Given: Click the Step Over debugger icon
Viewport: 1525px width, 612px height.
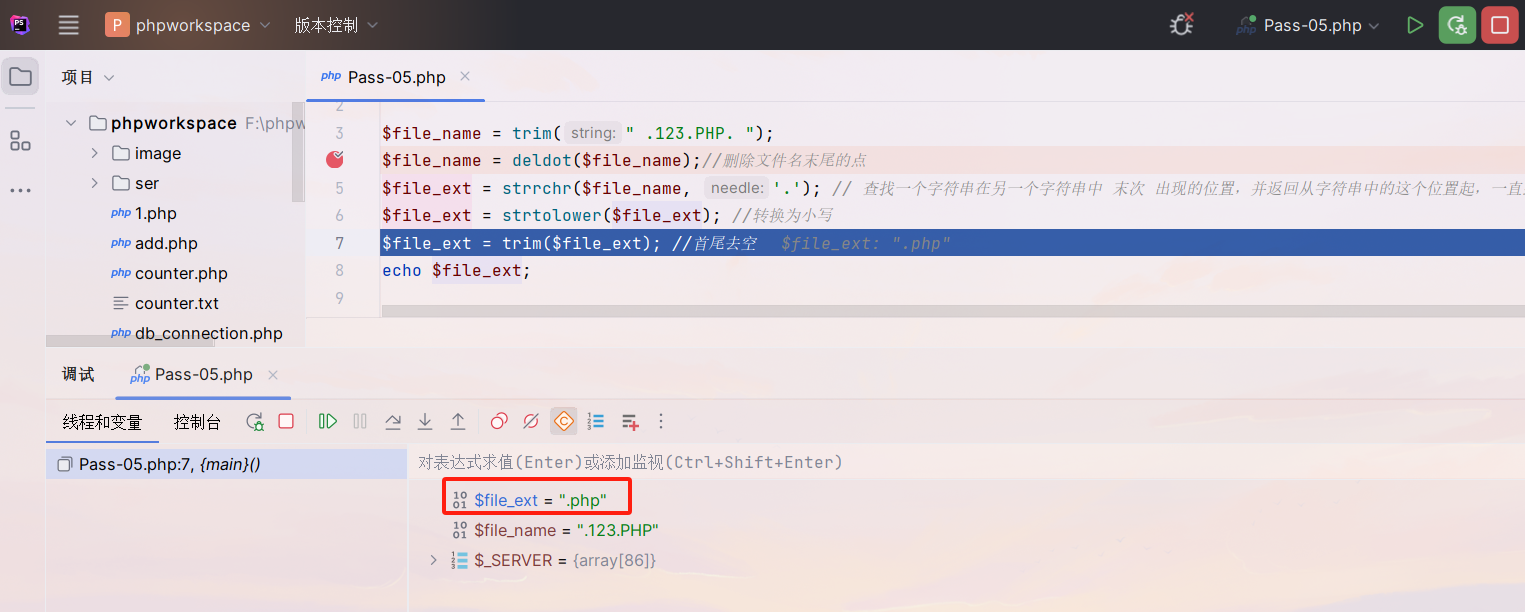Looking at the screenshot, I should tap(393, 421).
